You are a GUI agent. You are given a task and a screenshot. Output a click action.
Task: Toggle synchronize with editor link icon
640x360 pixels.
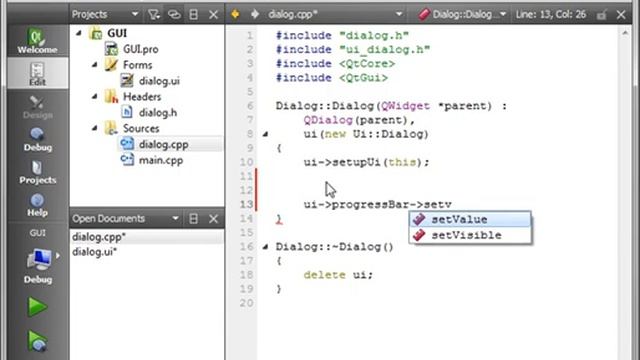point(174,15)
